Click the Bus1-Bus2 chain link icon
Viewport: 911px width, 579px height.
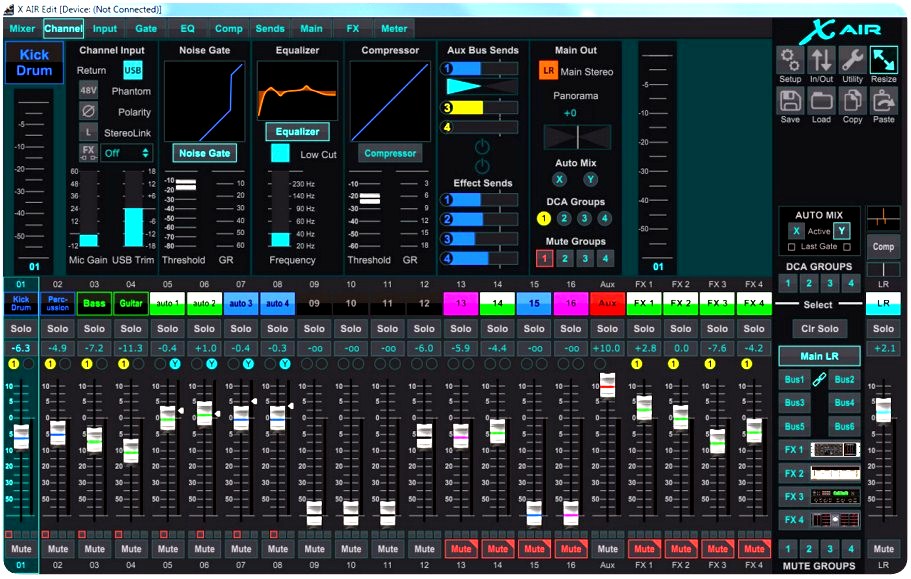[x=819, y=380]
